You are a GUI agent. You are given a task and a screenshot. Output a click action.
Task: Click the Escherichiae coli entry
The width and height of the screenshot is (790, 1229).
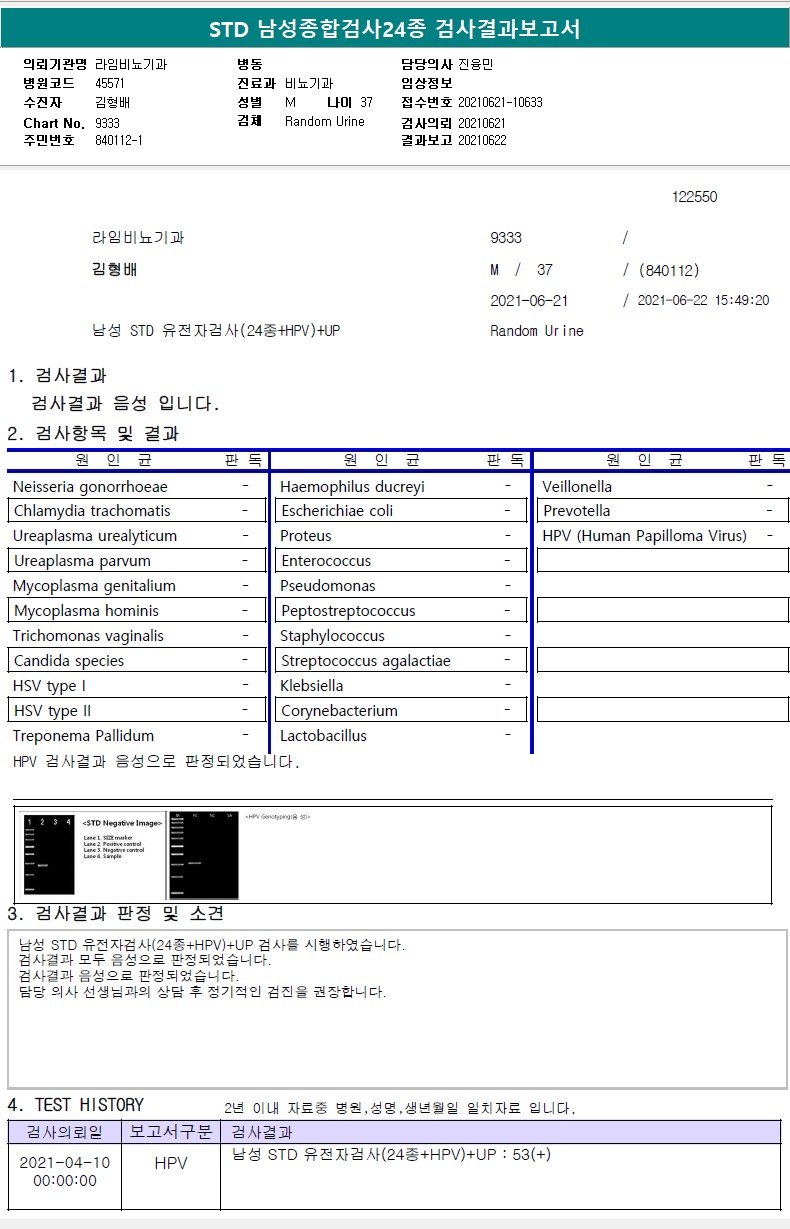(x=401, y=511)
